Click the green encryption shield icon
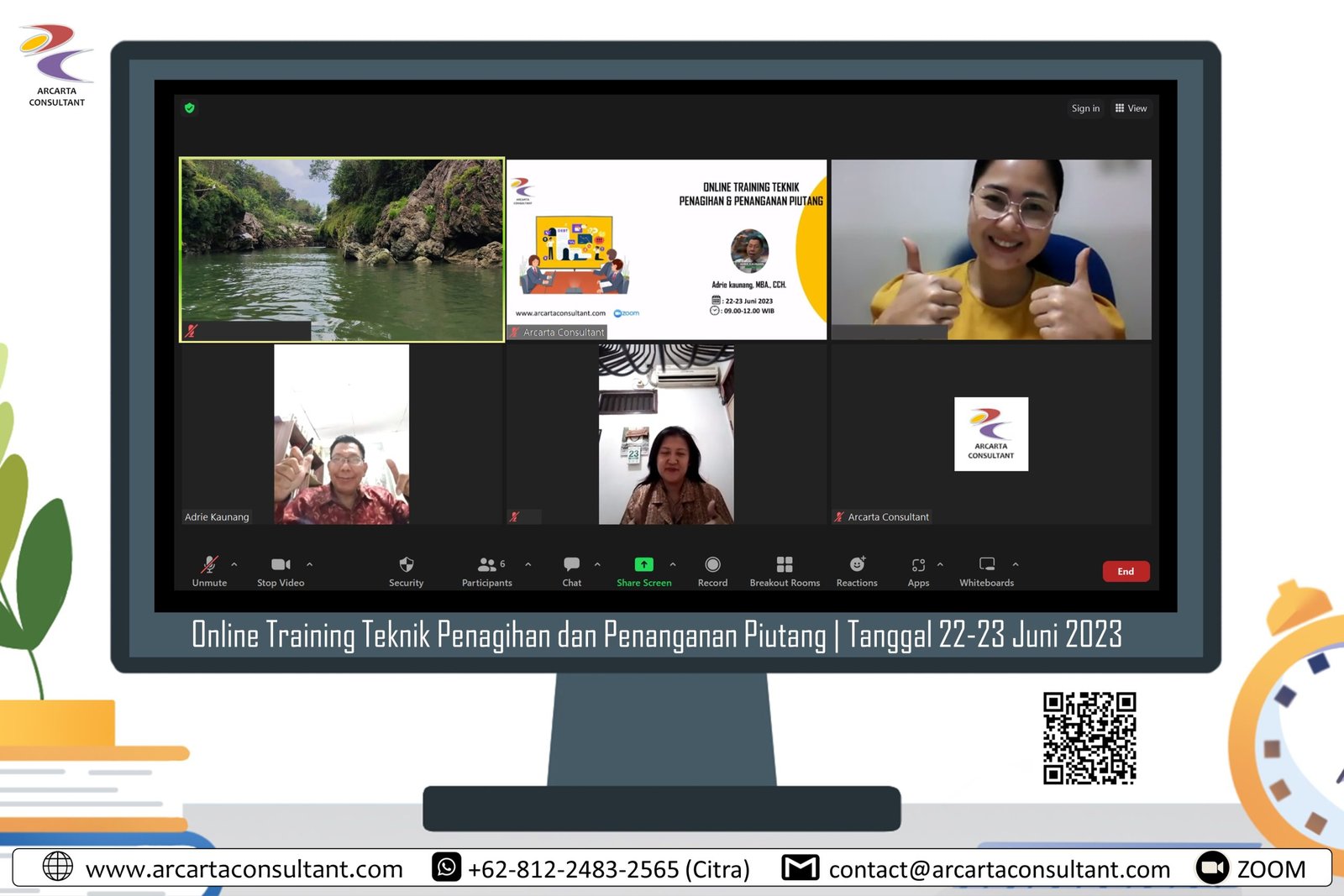Screen dimensions: 1344x896 (190, 108)
